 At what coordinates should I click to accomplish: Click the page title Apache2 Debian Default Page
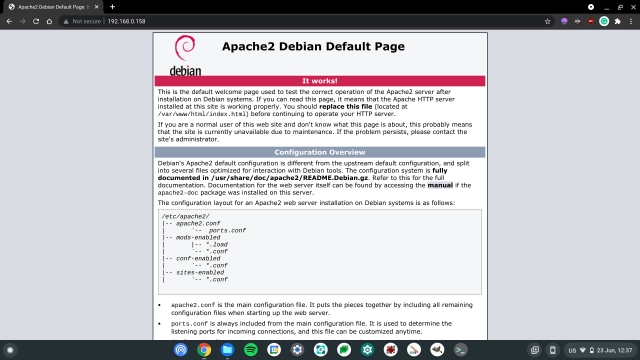[313, 47]
